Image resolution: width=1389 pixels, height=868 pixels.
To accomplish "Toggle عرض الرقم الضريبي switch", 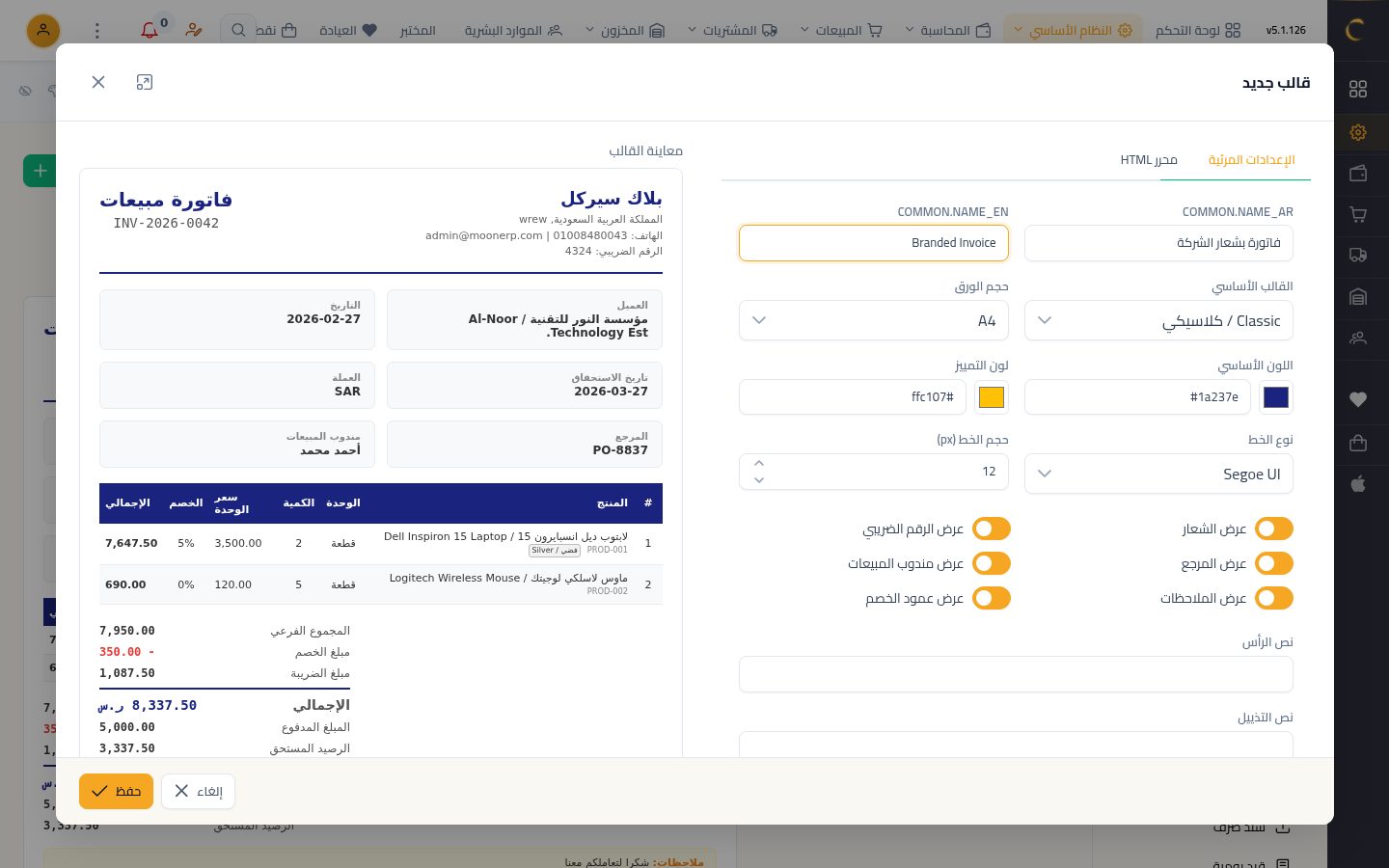I will 992,529.
